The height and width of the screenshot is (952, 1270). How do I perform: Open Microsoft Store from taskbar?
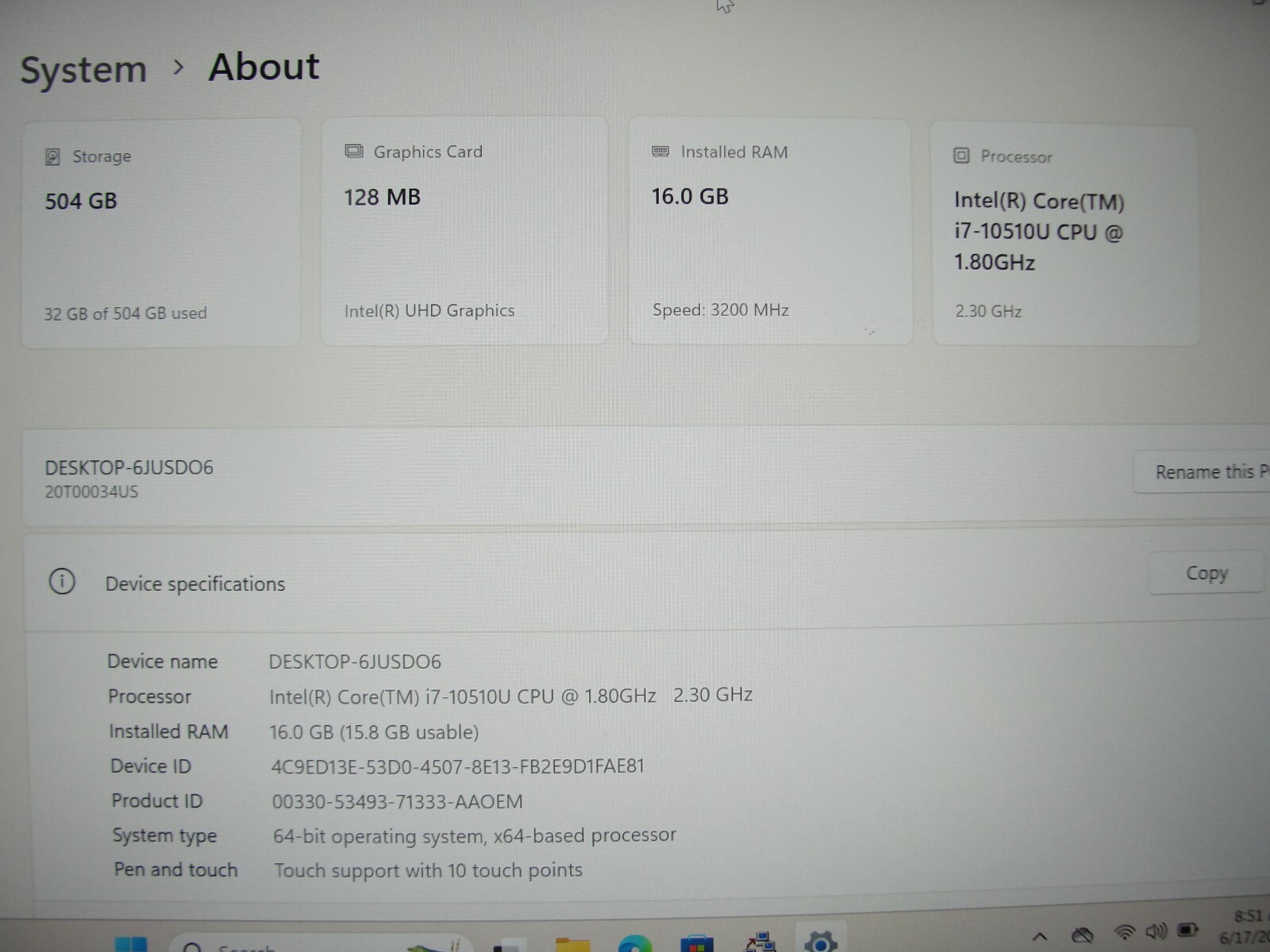pos(697,944)
